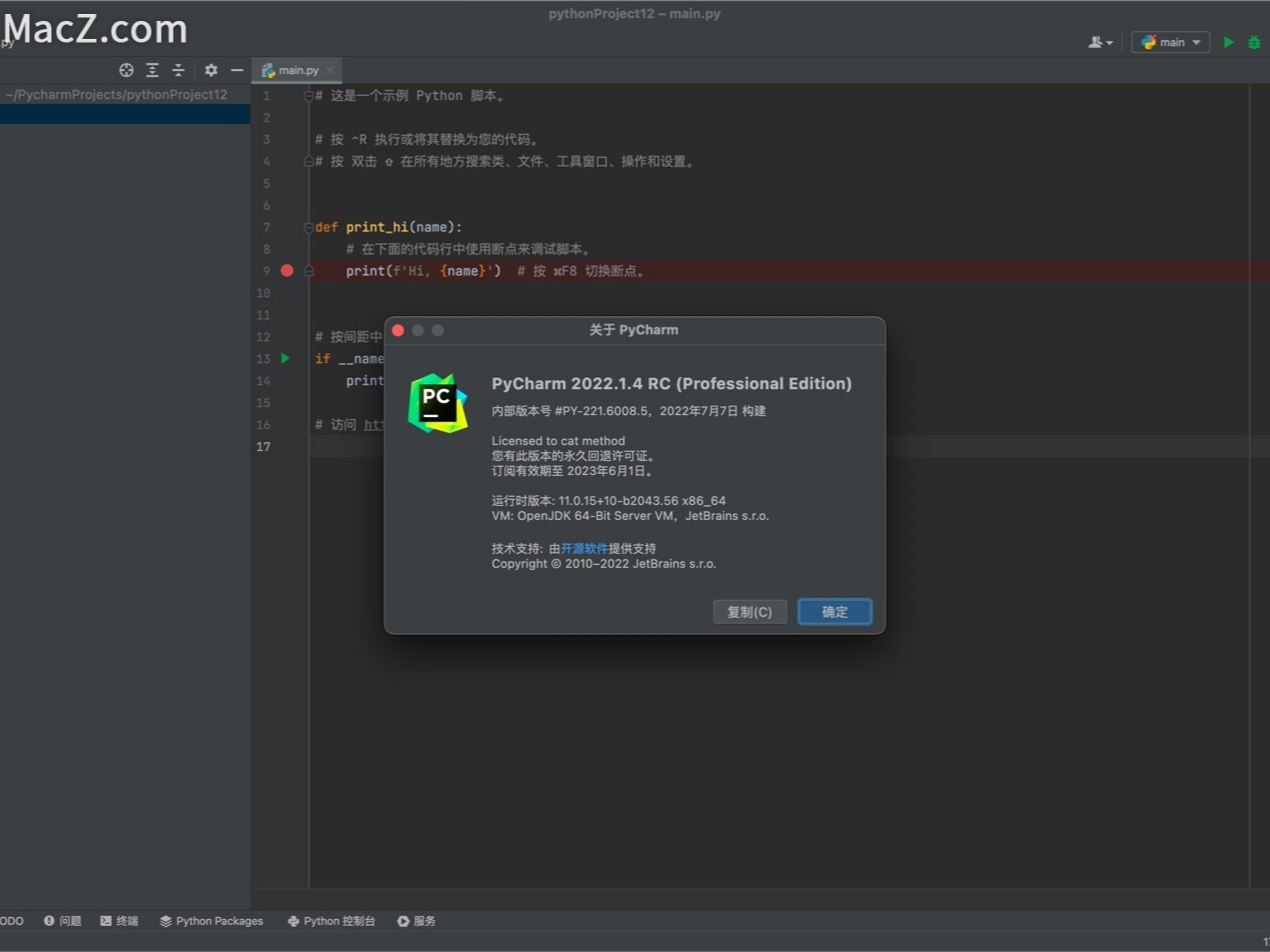Open the main run configuration dropdown
The height and width of the screenshot is (952, 1270).
pyautogui.click(x=1170, y=42)
